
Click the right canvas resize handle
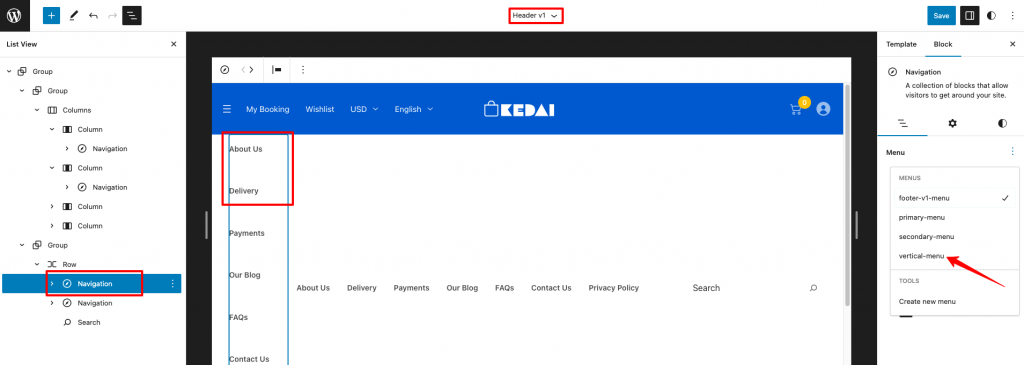click(x=857, y=224)
